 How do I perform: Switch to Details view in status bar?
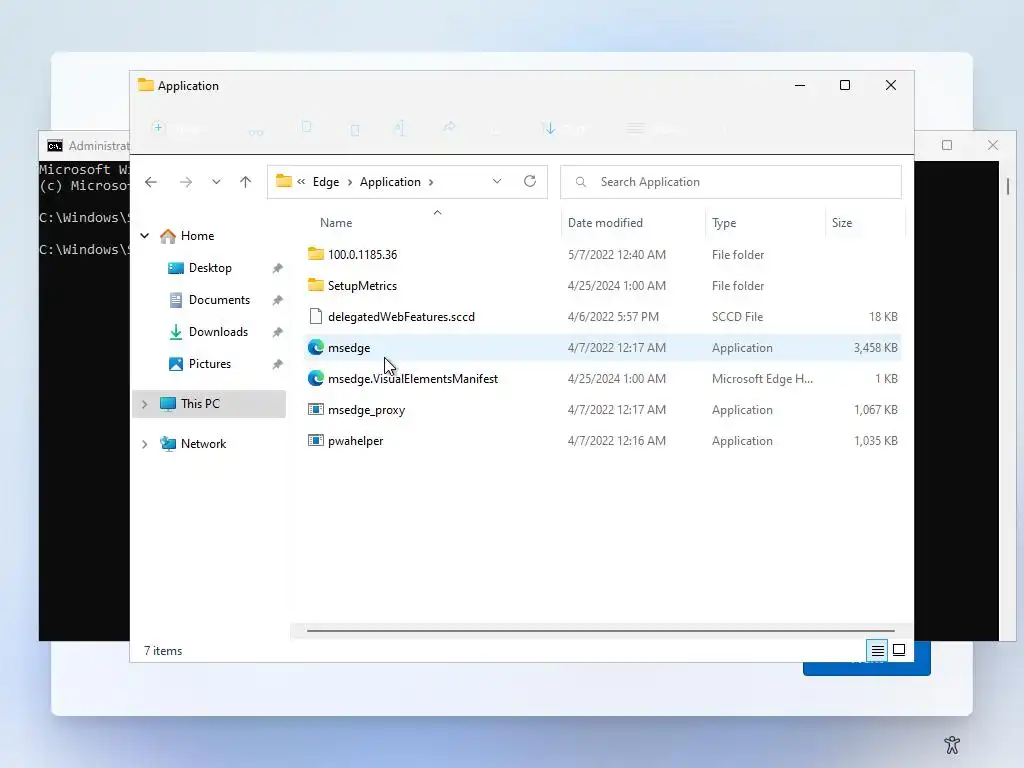tap(877, 650)
